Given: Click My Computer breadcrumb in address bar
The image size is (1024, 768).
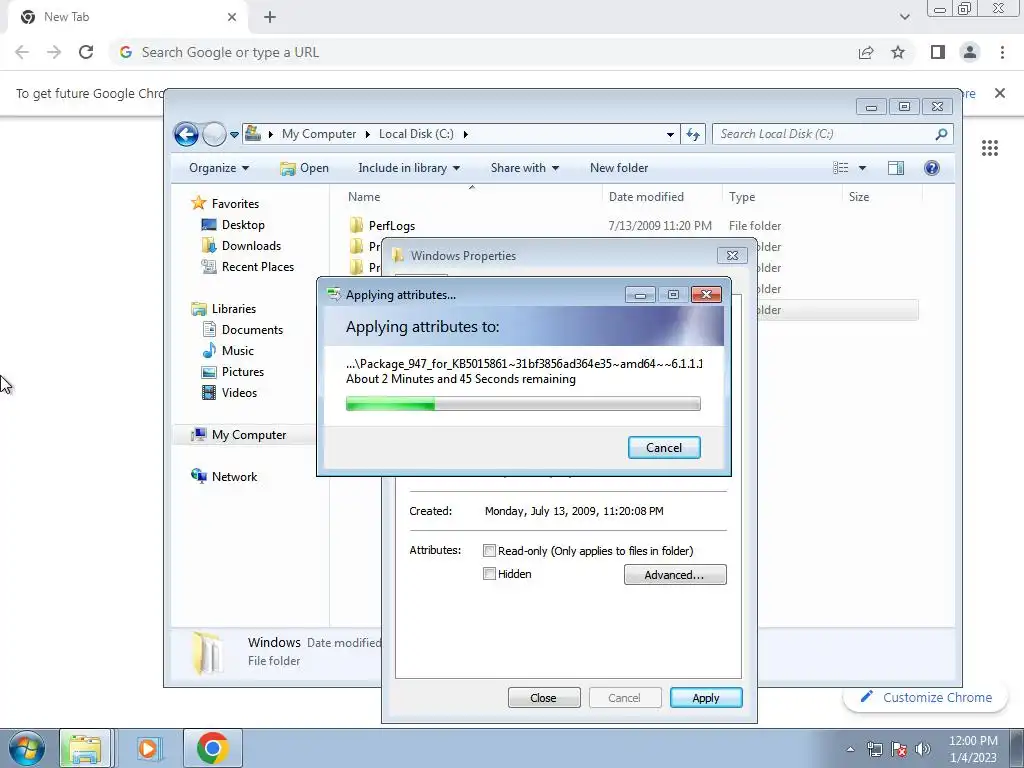Looking at the screenshot, I should (319, 134).
